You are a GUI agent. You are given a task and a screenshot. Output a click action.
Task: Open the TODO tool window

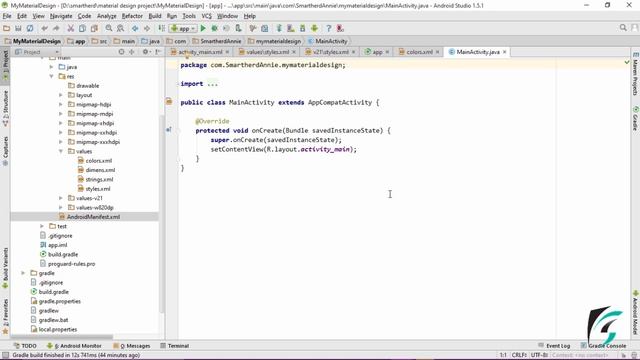pos(25,346)
